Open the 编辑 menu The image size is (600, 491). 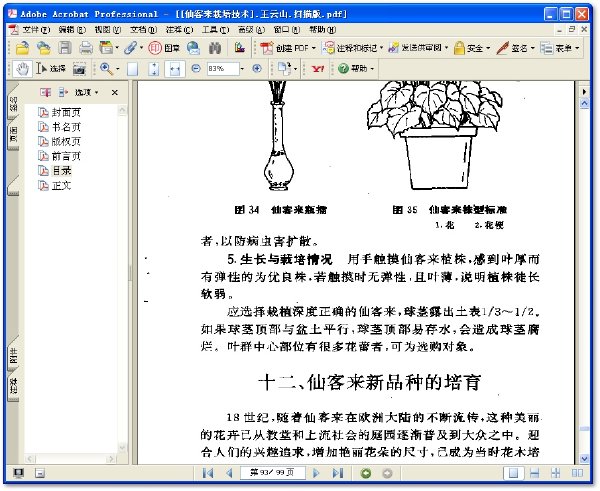click(x=72, y=29)
